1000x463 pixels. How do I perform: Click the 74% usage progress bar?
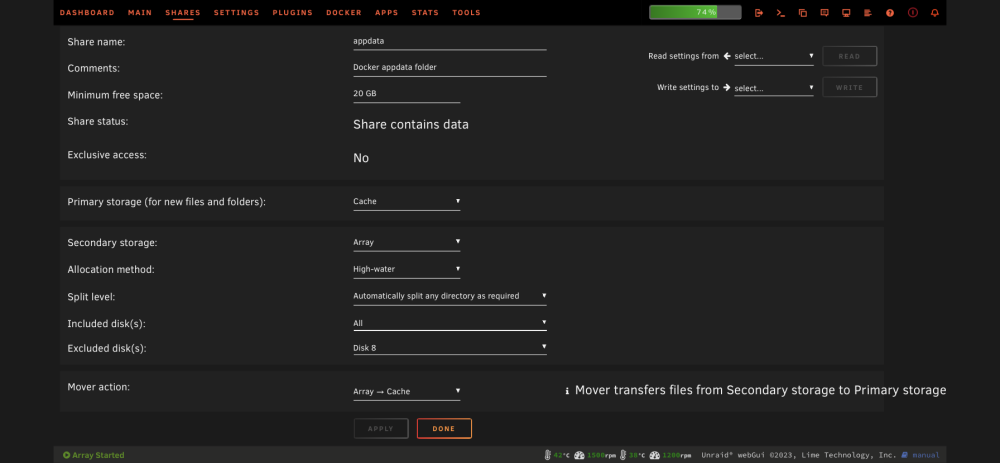tap(695, 12)
